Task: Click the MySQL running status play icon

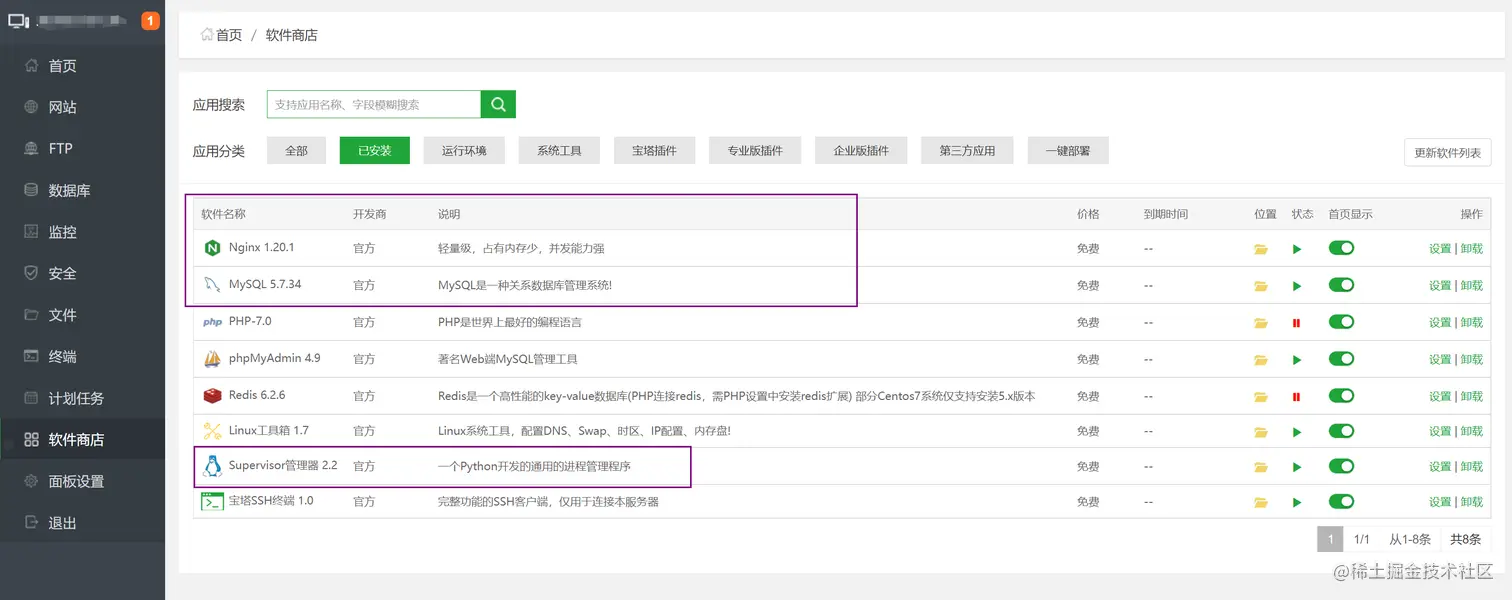Action: pos(1297,286)
